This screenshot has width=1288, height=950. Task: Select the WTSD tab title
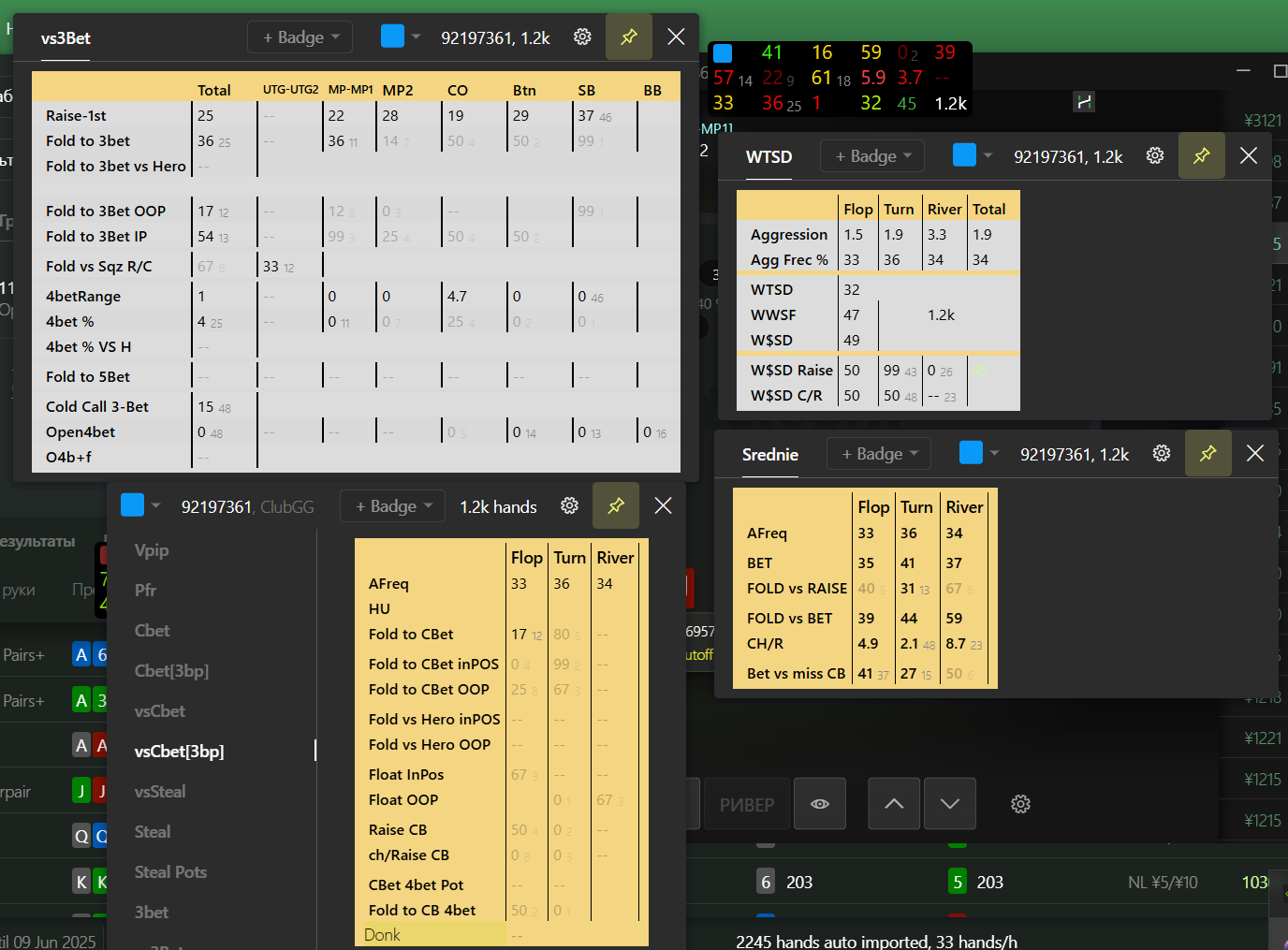768,157
